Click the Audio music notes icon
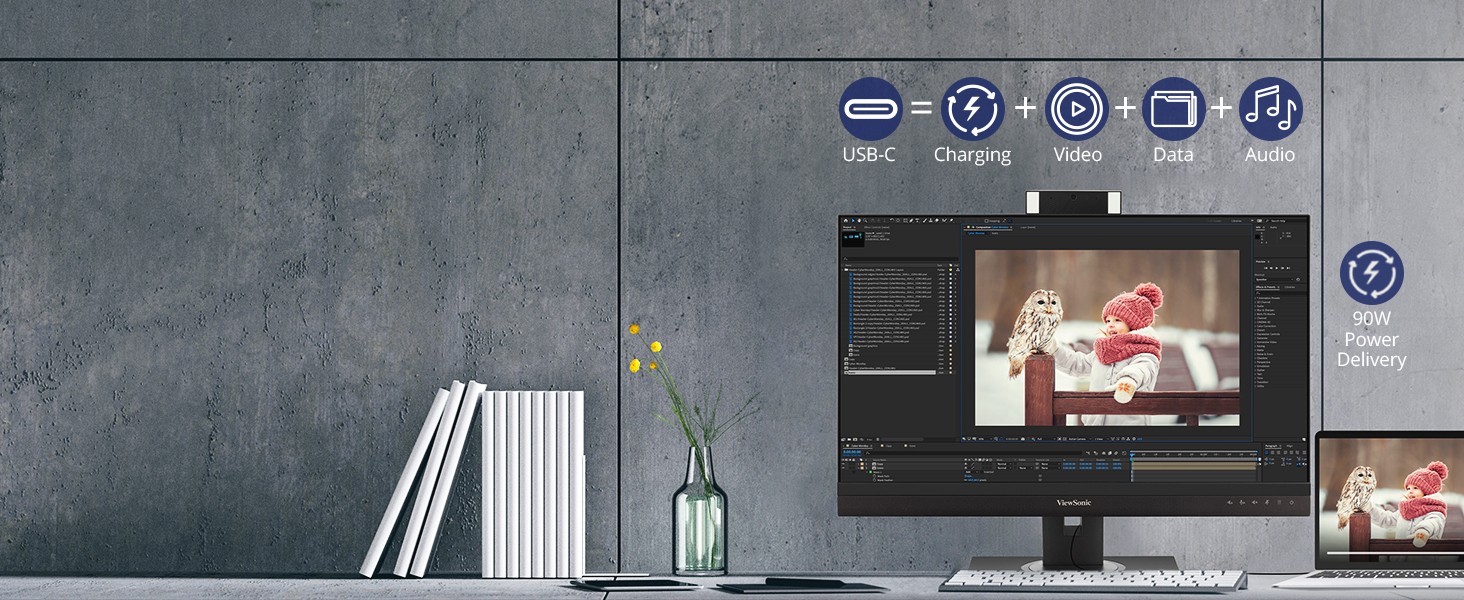This screenshot has width=1464, height=600. (x=1270, y=108)
